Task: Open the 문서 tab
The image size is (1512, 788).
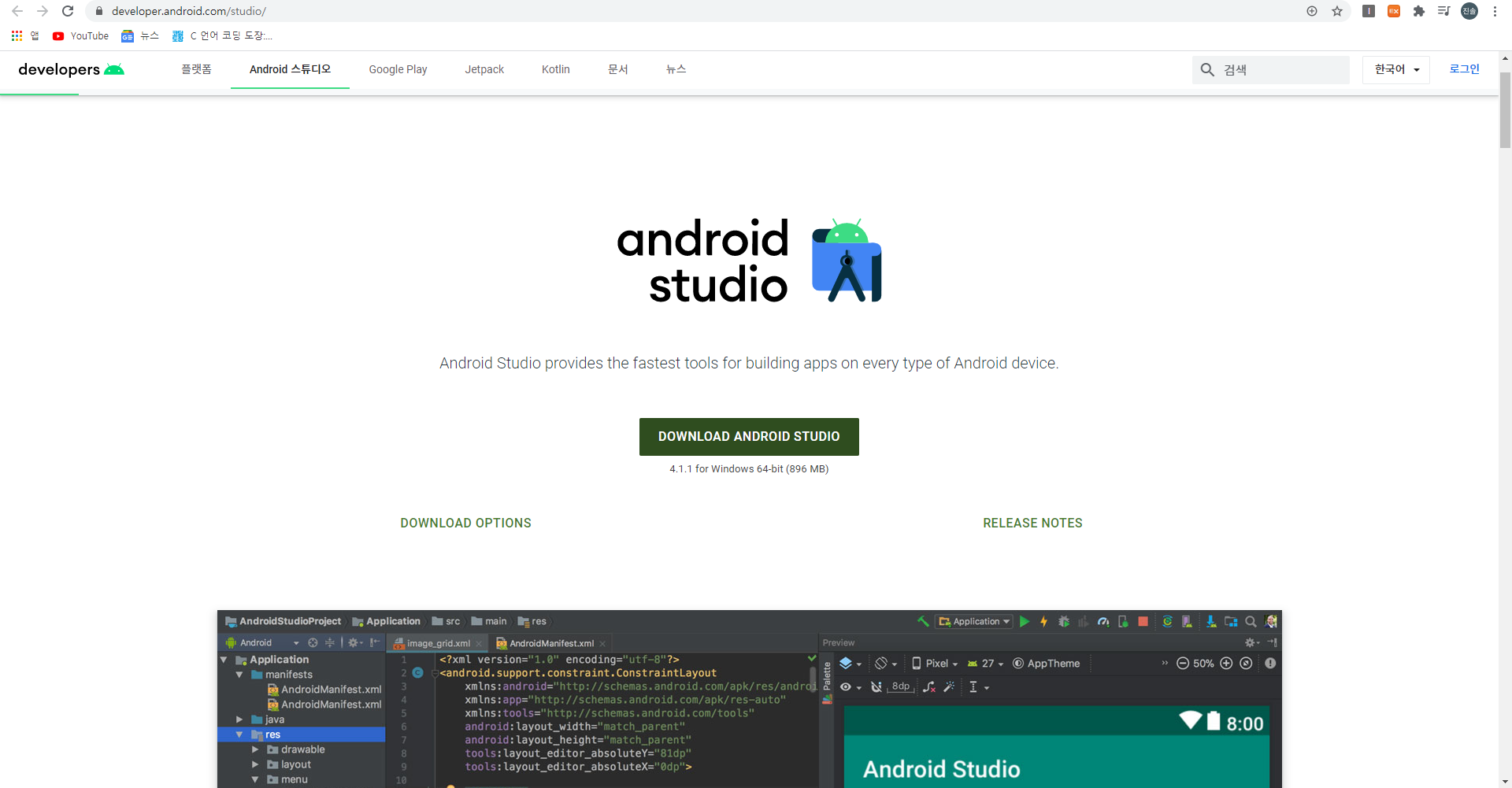Action: [618, 69]
